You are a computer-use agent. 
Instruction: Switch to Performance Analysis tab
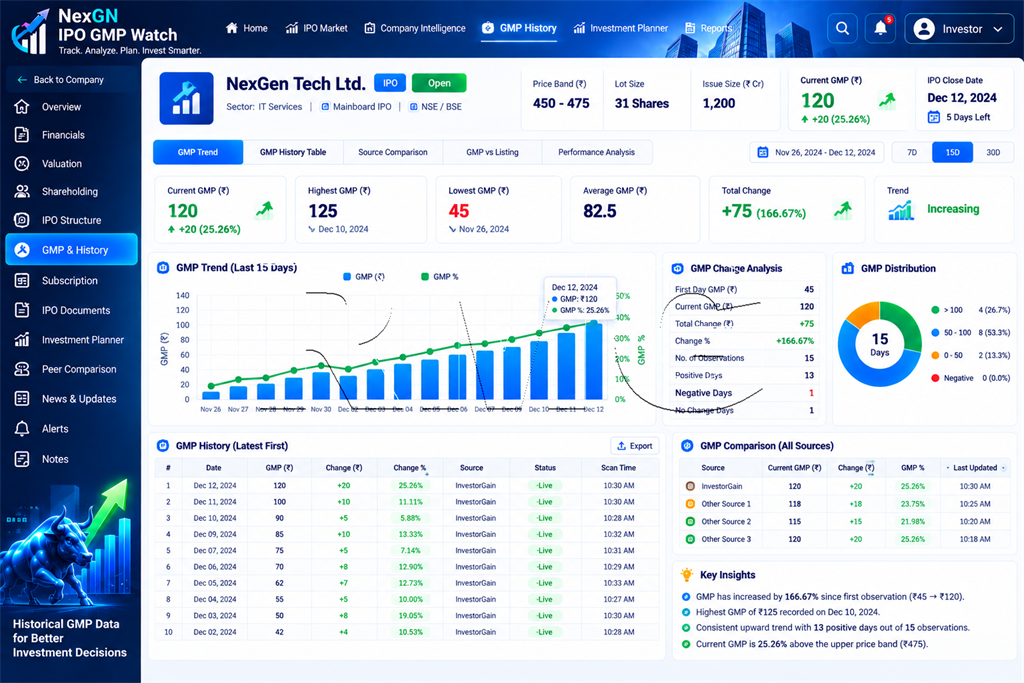tap(596, 152)
